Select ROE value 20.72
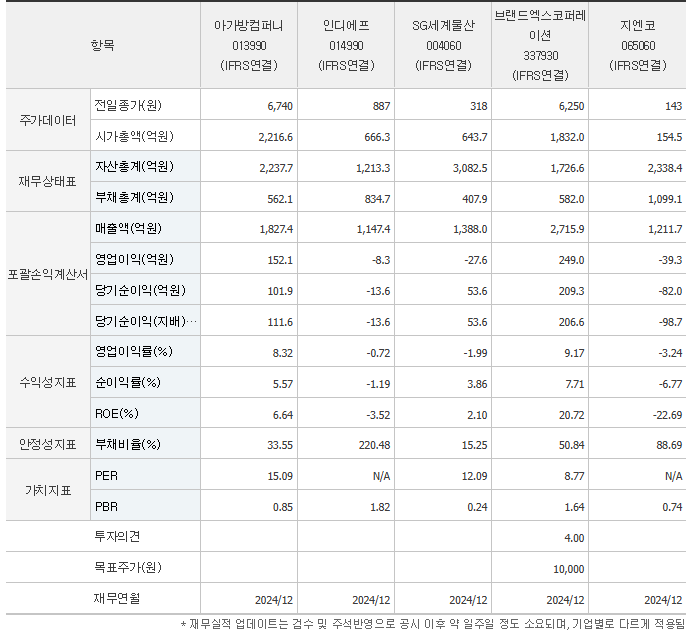The height and width of the screenshot is (632, 695). tap(571, 415)
